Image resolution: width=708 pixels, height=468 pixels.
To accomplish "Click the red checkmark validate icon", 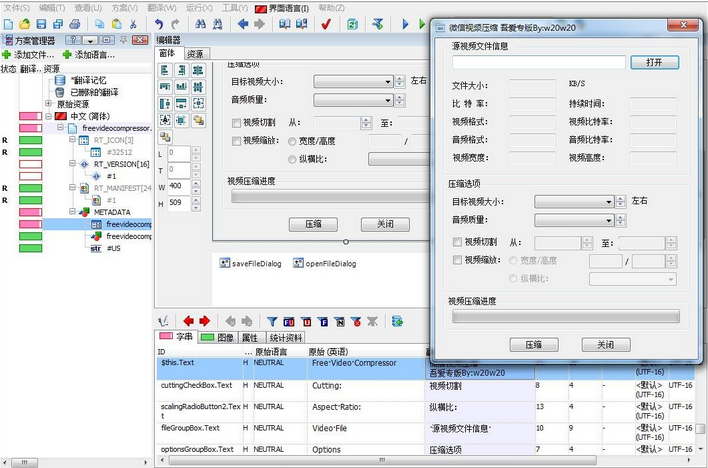I will [x=326, y=24].
